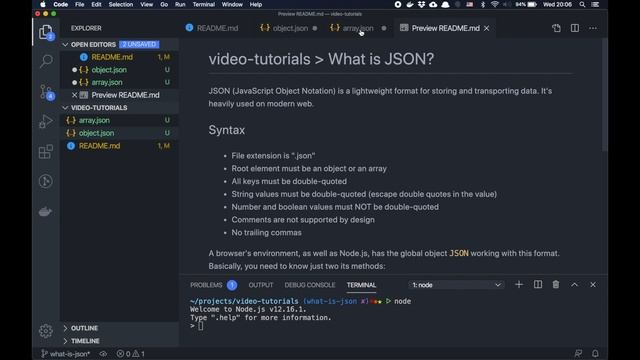Click the what-is-json branch in status bar

(x=65, y=353)
